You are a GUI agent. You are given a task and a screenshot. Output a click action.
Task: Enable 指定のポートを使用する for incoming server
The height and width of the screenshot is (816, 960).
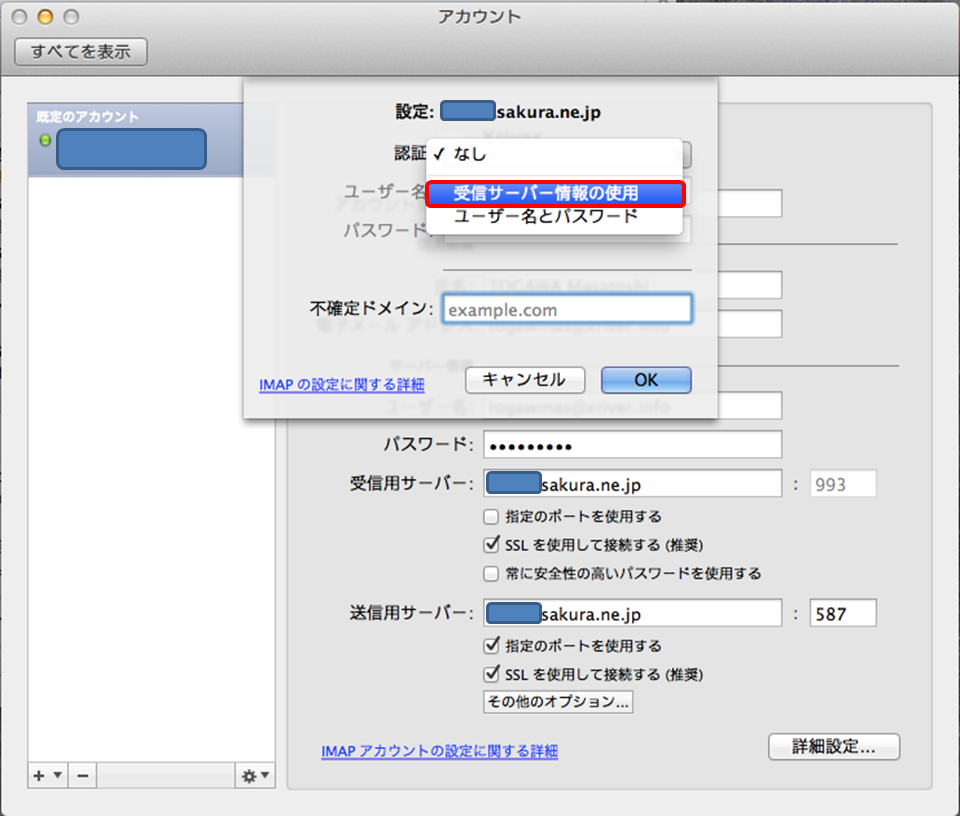[x=491, y=517]
